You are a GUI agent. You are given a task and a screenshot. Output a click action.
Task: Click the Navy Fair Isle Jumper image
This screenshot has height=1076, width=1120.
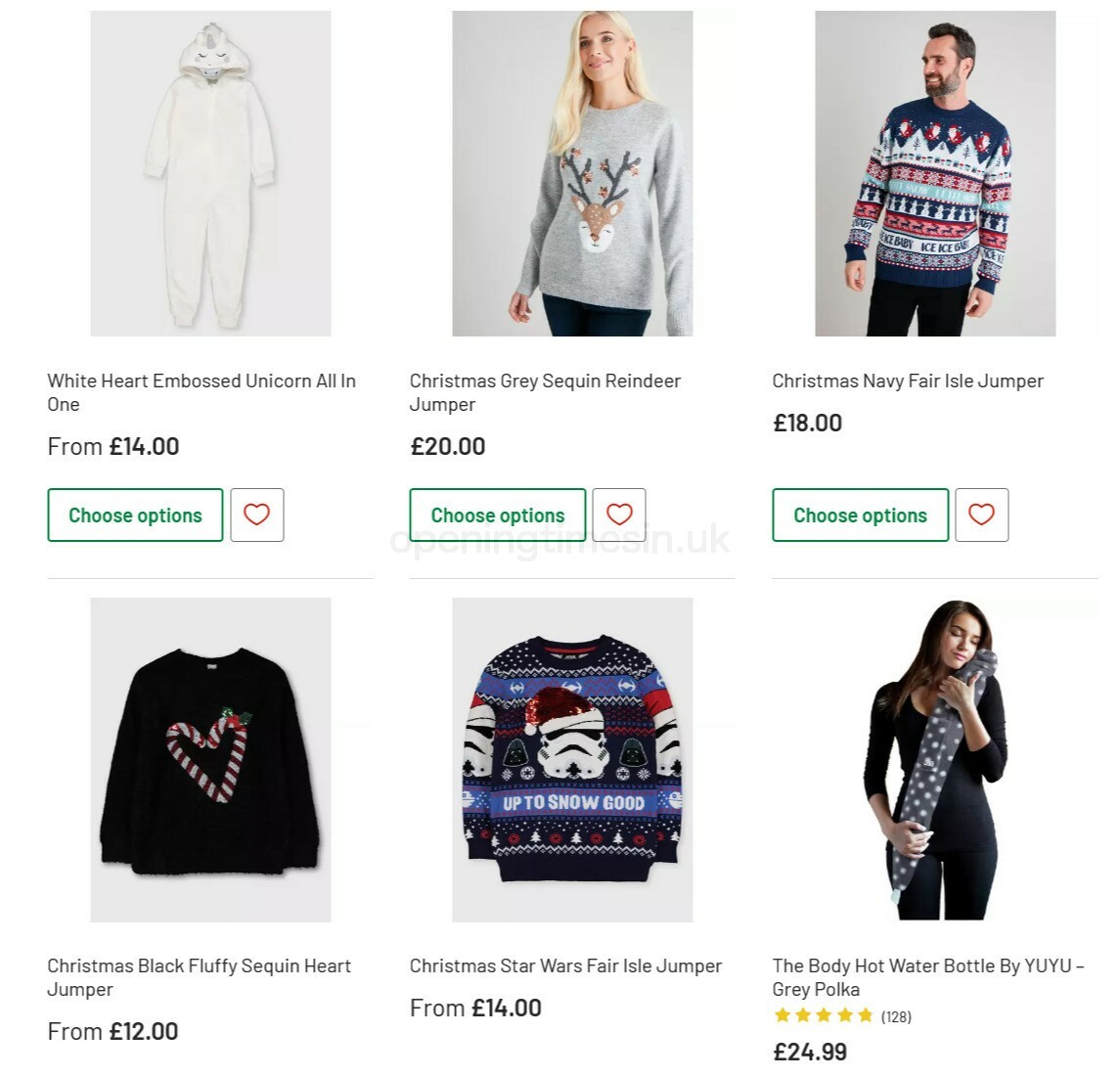(x=934, y=174)
